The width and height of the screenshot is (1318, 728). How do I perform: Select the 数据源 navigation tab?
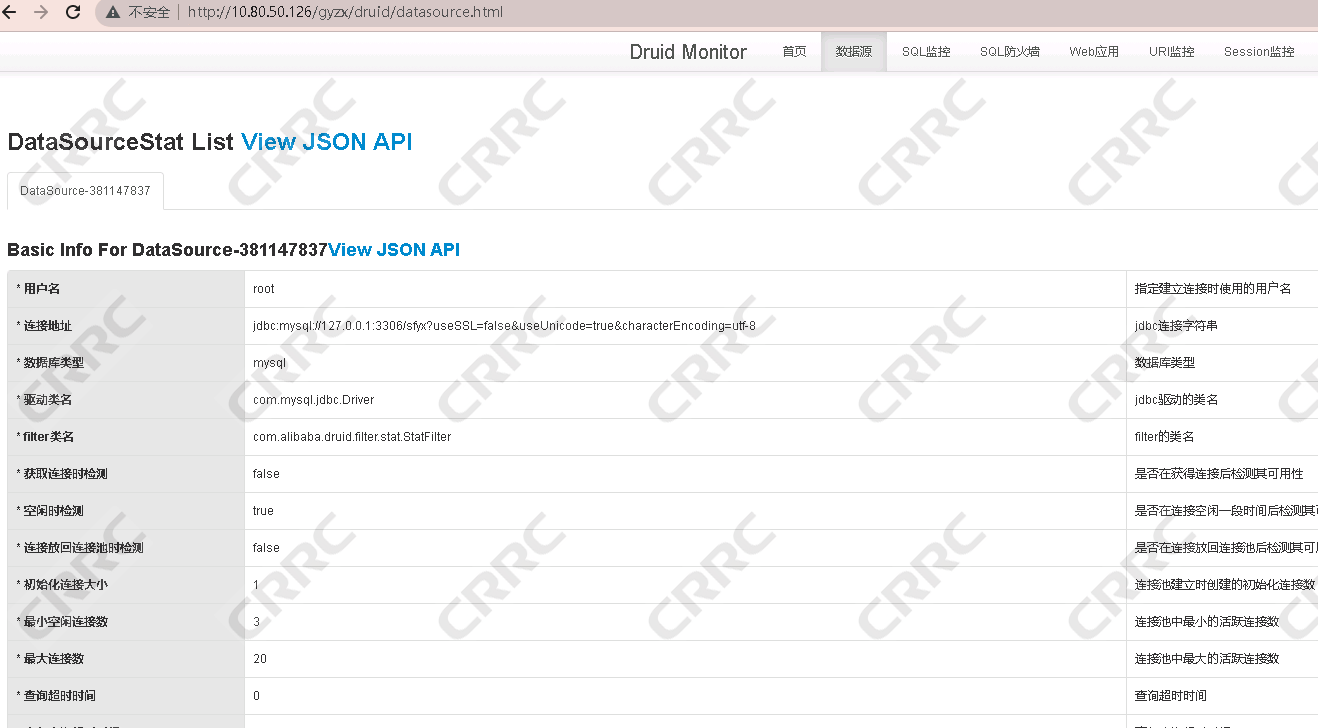coord(854,52)
